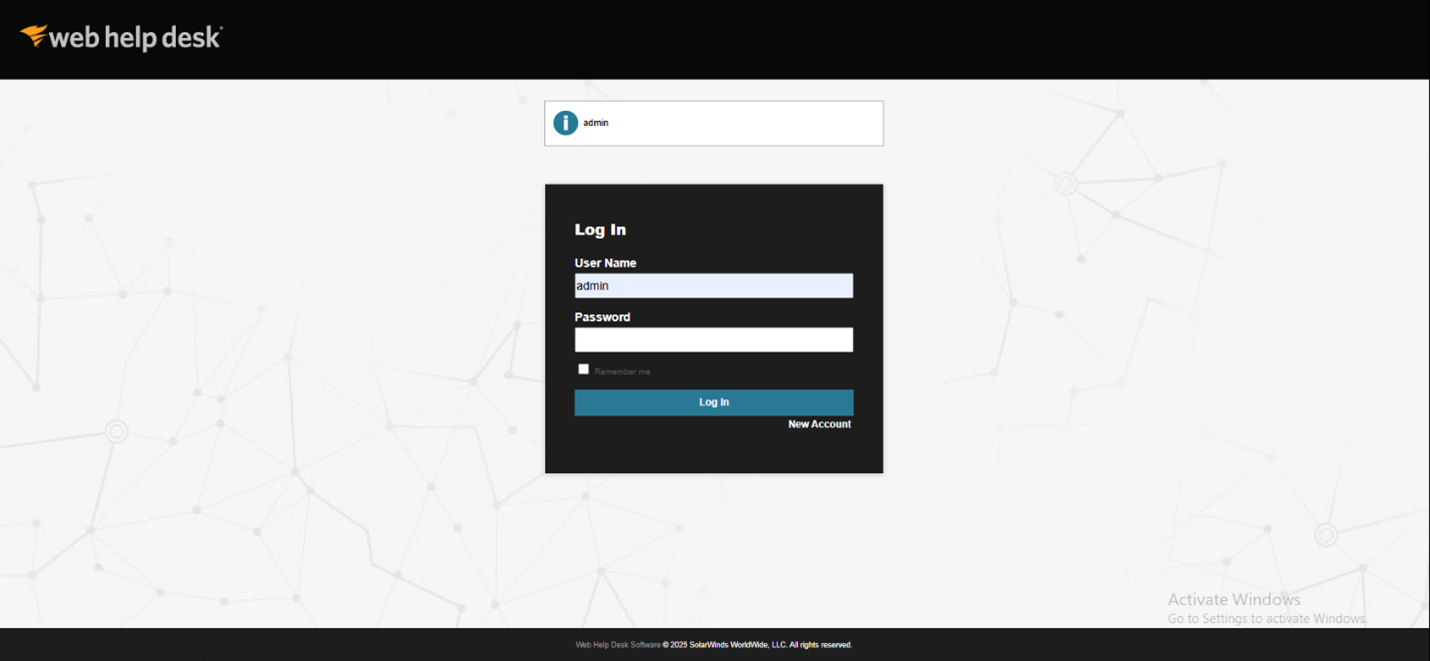
Task: Click blank area of dark login panel
Action: [x=713, y=450]
